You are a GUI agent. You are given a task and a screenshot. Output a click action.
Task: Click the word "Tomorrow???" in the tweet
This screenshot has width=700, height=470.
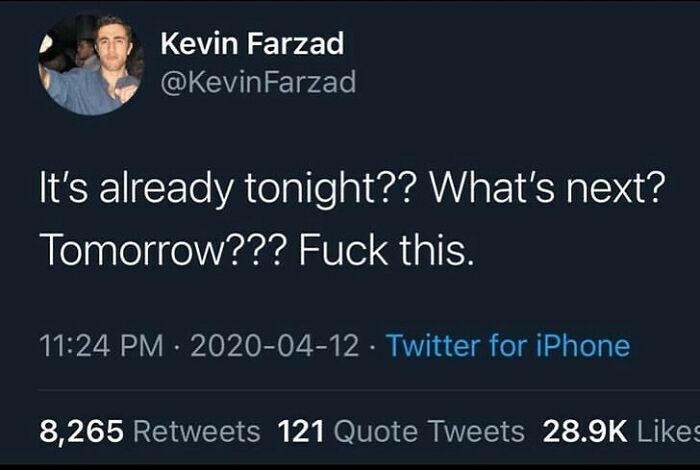(163, 250)
